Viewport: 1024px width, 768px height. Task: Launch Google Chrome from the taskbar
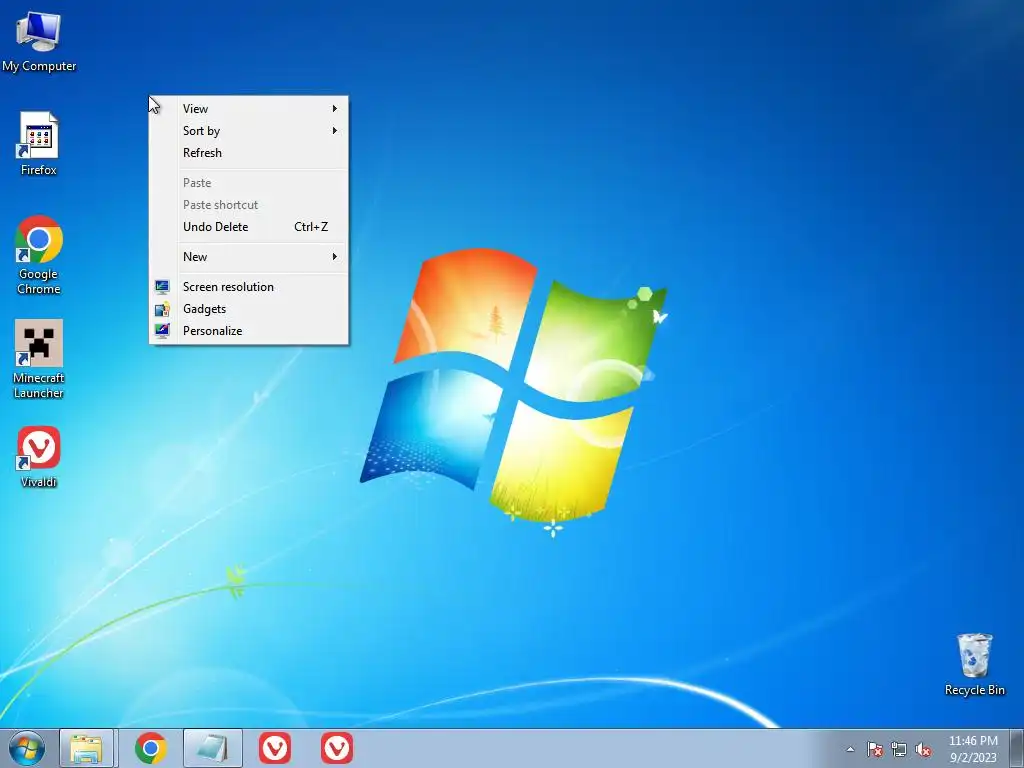[151, 748]
